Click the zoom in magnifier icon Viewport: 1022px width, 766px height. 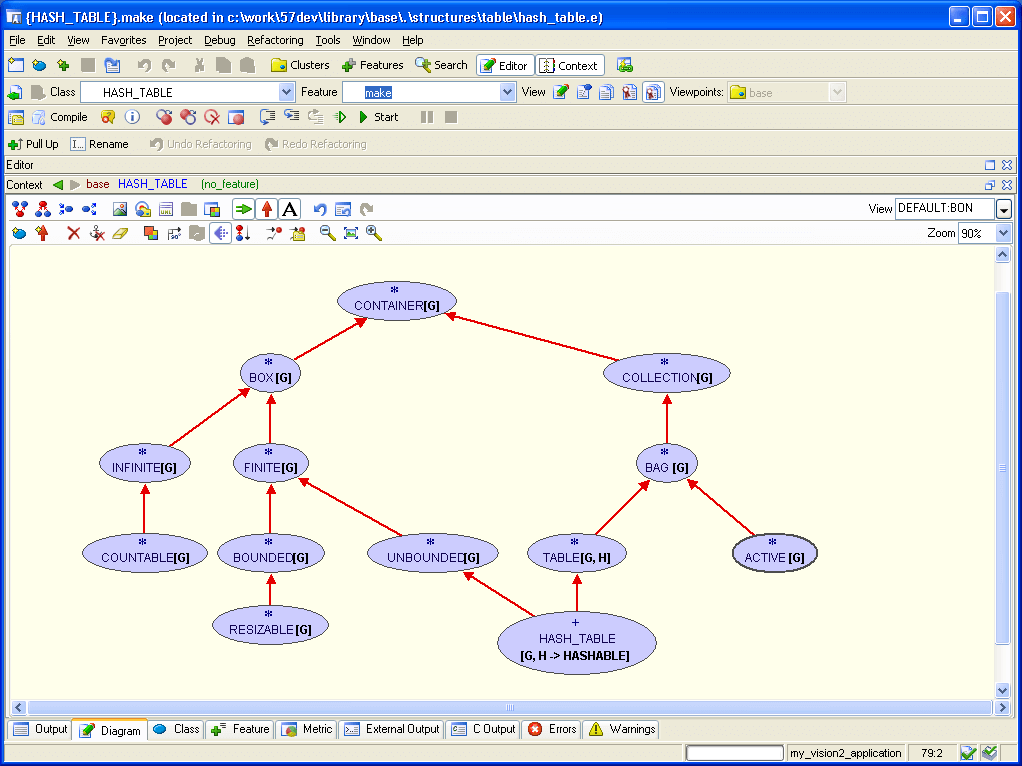pos(374,233)
